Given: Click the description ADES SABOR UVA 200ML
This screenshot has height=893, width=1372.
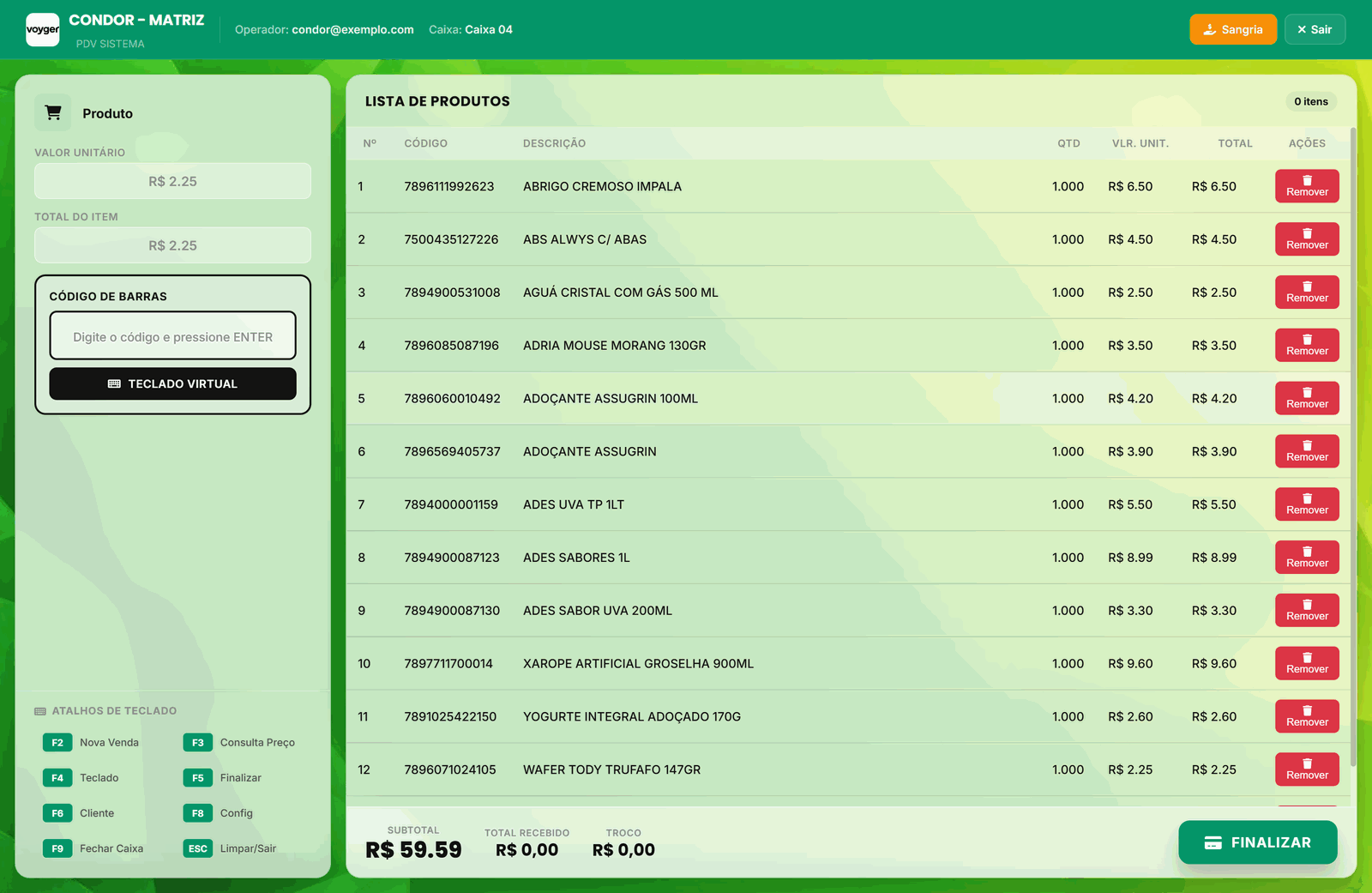Looking at the screenshot, I should click(x=598, y=611).
